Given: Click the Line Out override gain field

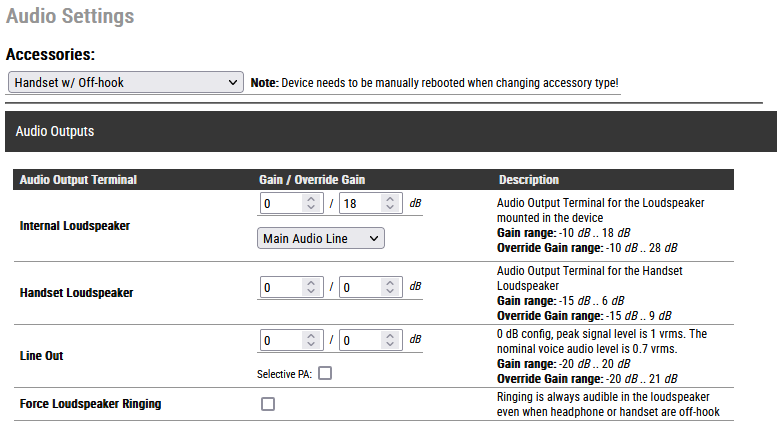Looking at the screenshot, I should [x=358, y=340].
